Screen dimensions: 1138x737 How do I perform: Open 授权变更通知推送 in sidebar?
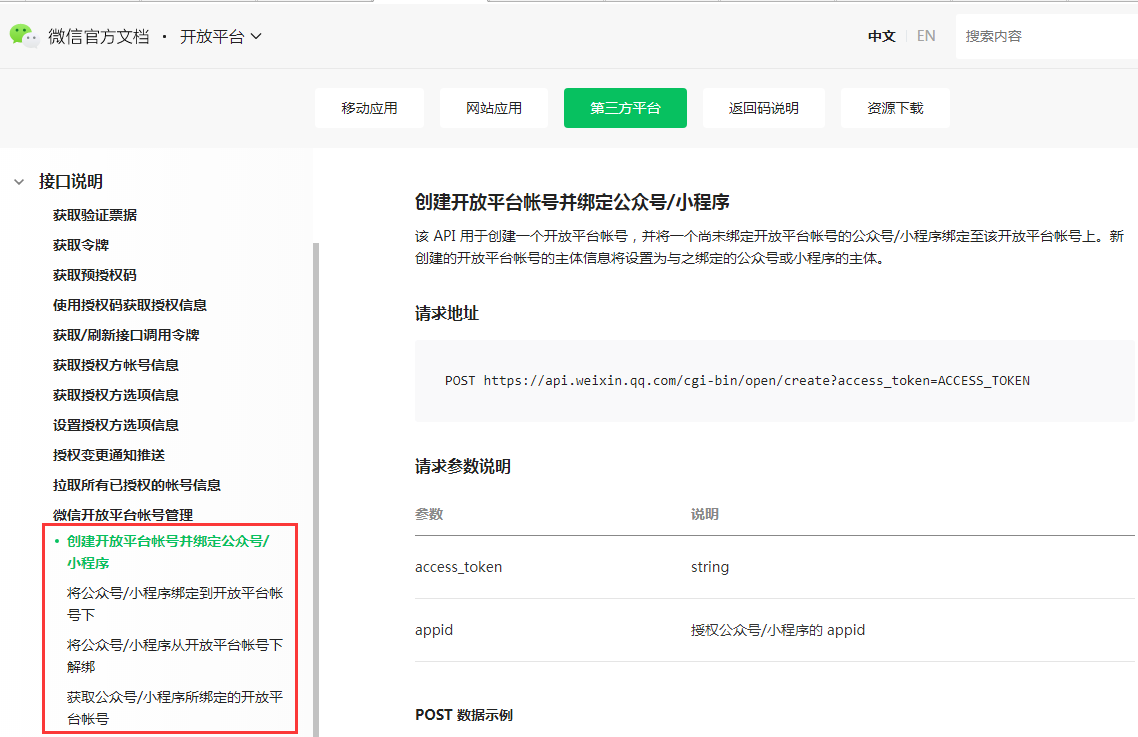109,455
